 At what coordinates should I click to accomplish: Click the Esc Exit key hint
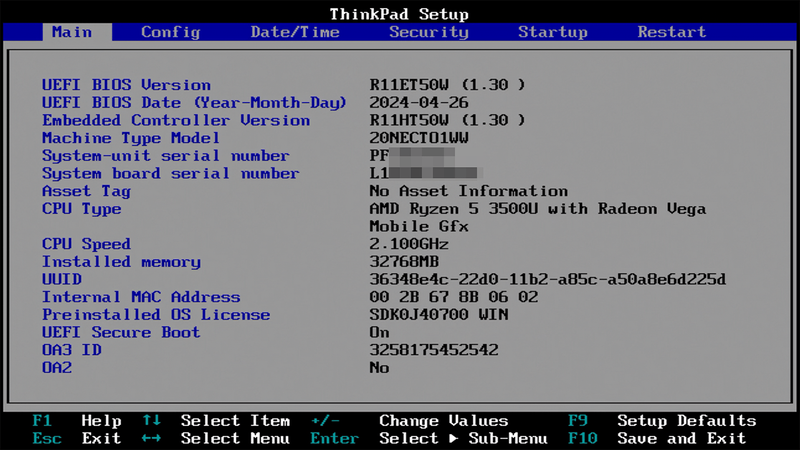pyautogui.click(x=77, y=438)
